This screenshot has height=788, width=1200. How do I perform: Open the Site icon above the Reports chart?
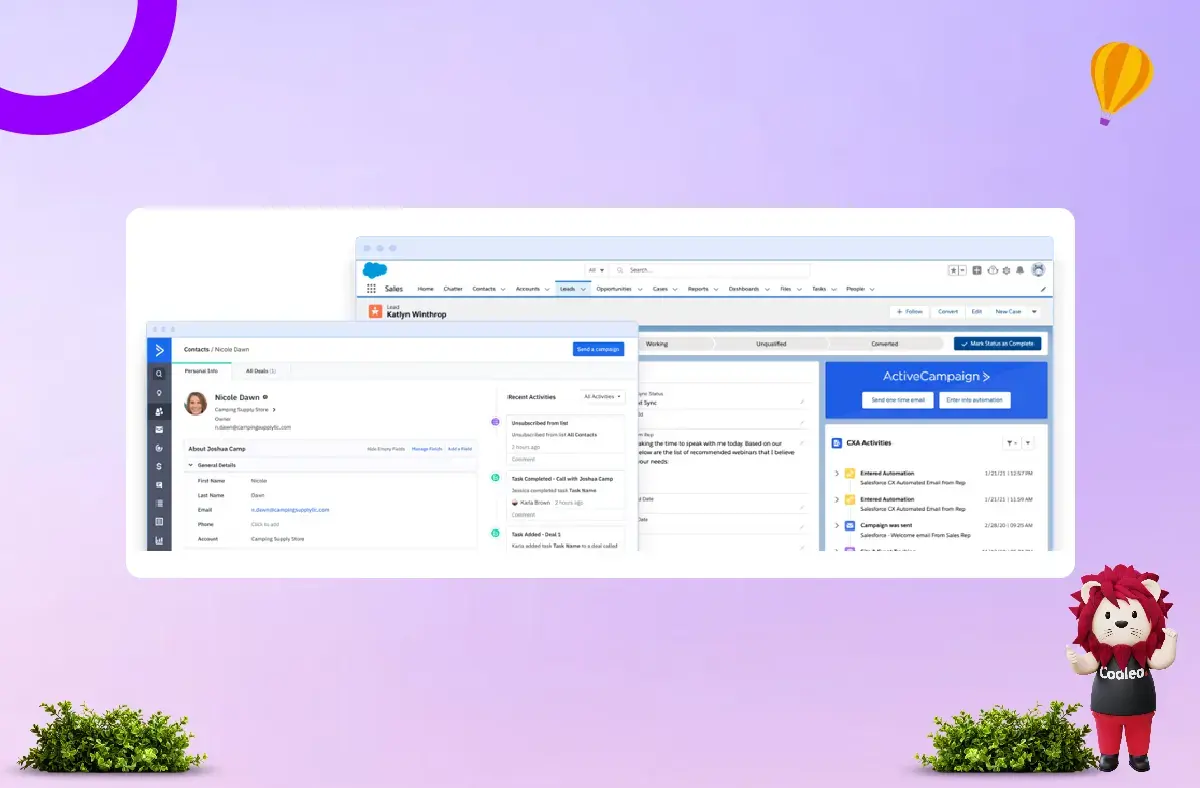click(x=159, y=522)
